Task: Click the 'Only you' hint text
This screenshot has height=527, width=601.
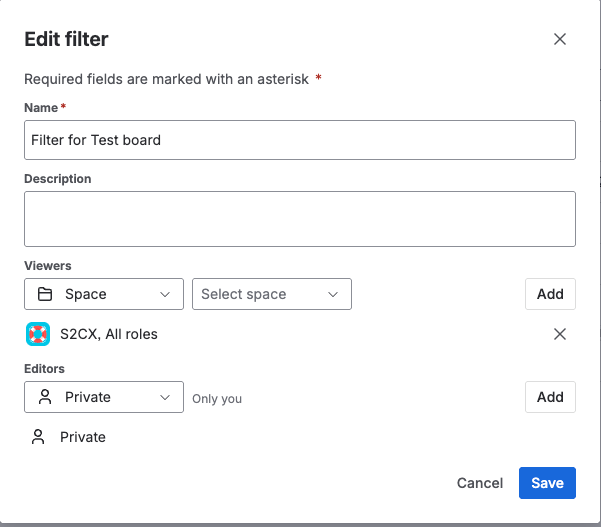Action: [217, 399]
